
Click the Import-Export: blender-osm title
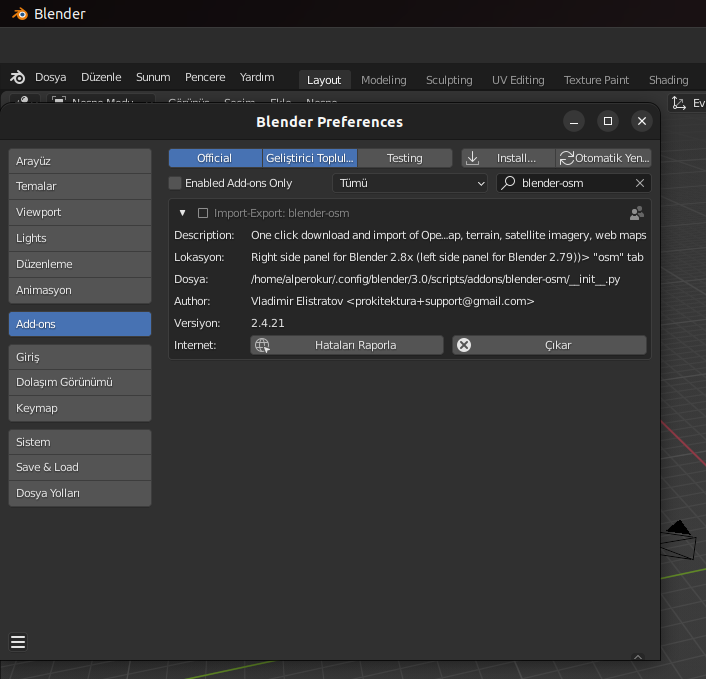coord(281,213)
